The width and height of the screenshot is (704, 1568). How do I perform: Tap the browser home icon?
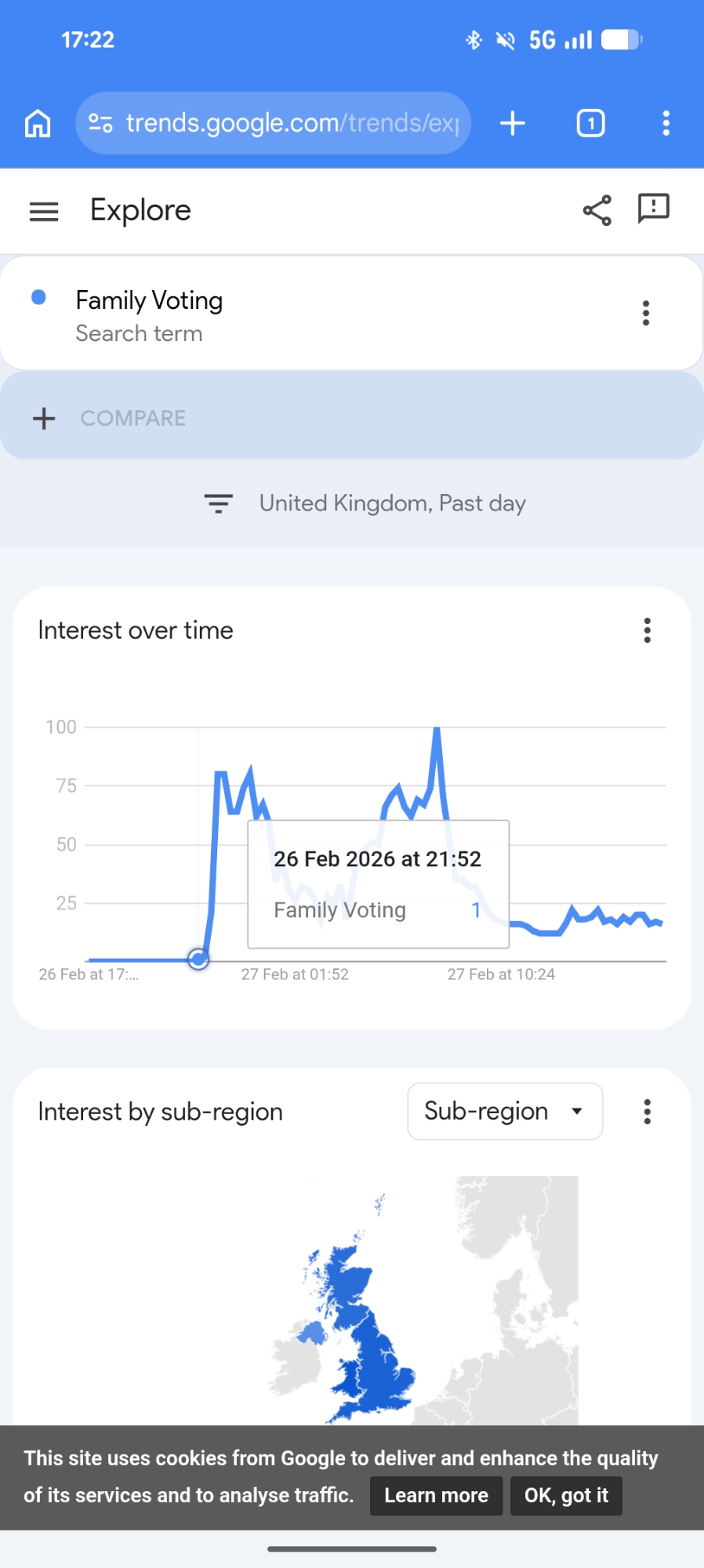coord(38,123)
